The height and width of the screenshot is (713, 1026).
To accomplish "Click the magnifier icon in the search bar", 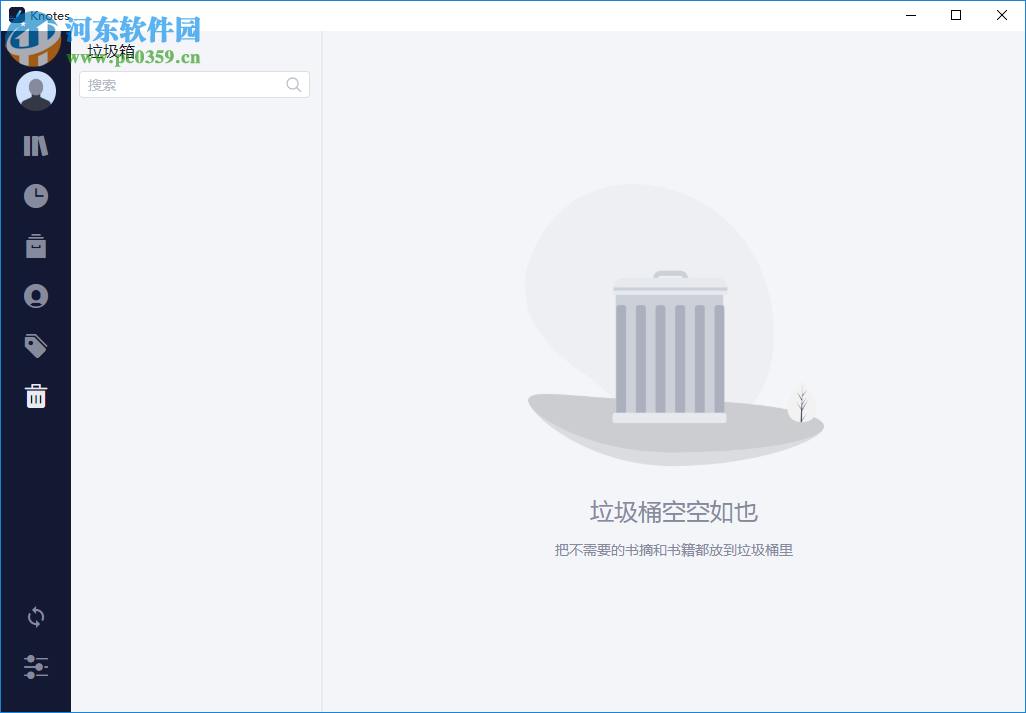I will click(293, 84).
